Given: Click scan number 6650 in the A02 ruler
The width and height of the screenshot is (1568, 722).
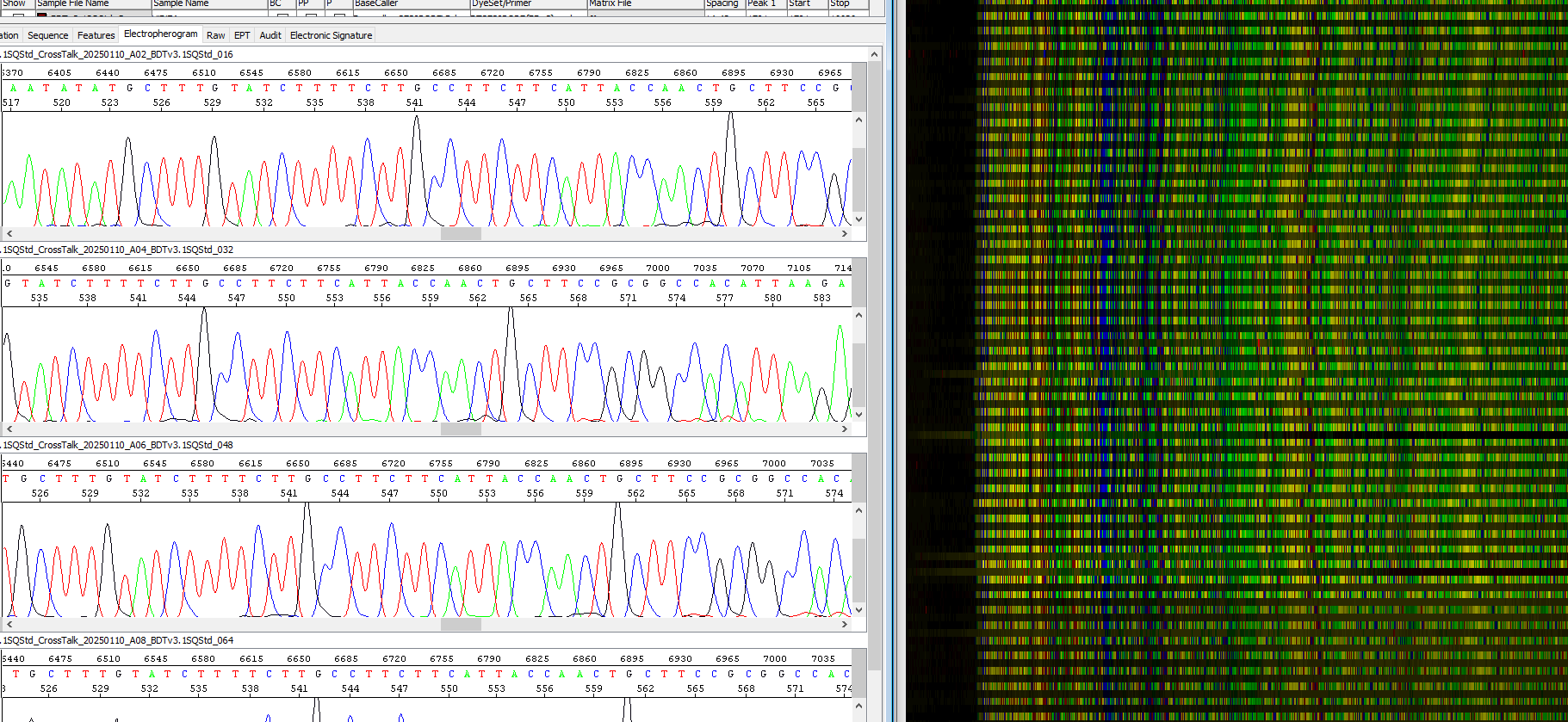Looking at the screenshot, I should point(396,73).
